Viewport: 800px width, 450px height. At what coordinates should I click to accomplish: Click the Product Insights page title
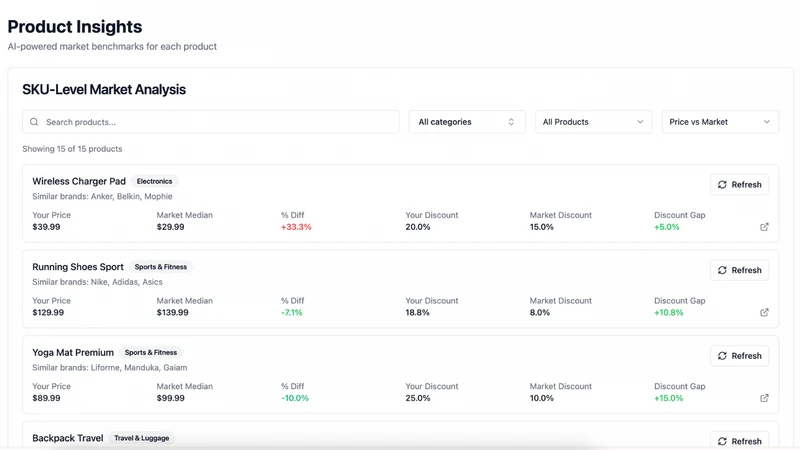75,27
